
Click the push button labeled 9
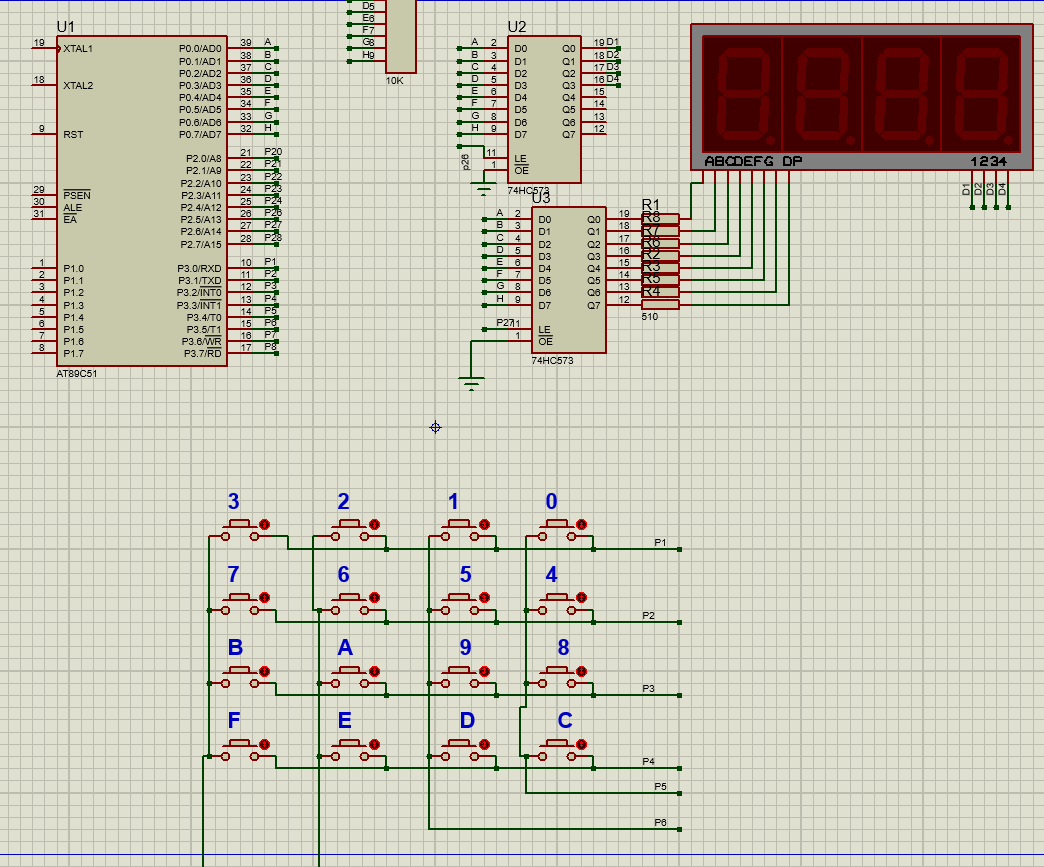pos(459,678)
